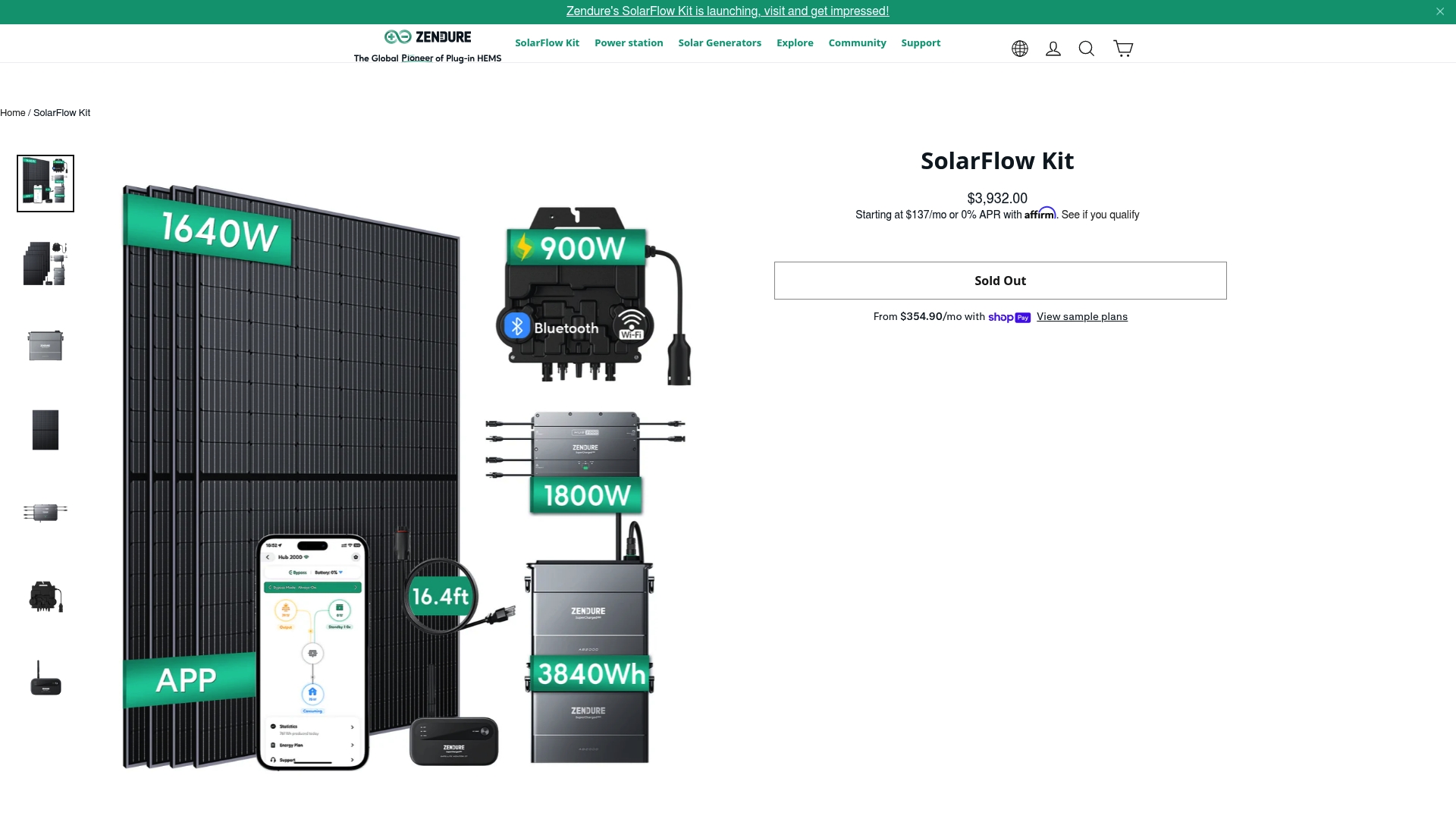
Task: Check Affirm See if you qualify
Action: pyautogui.click(x=1100, y=215)
